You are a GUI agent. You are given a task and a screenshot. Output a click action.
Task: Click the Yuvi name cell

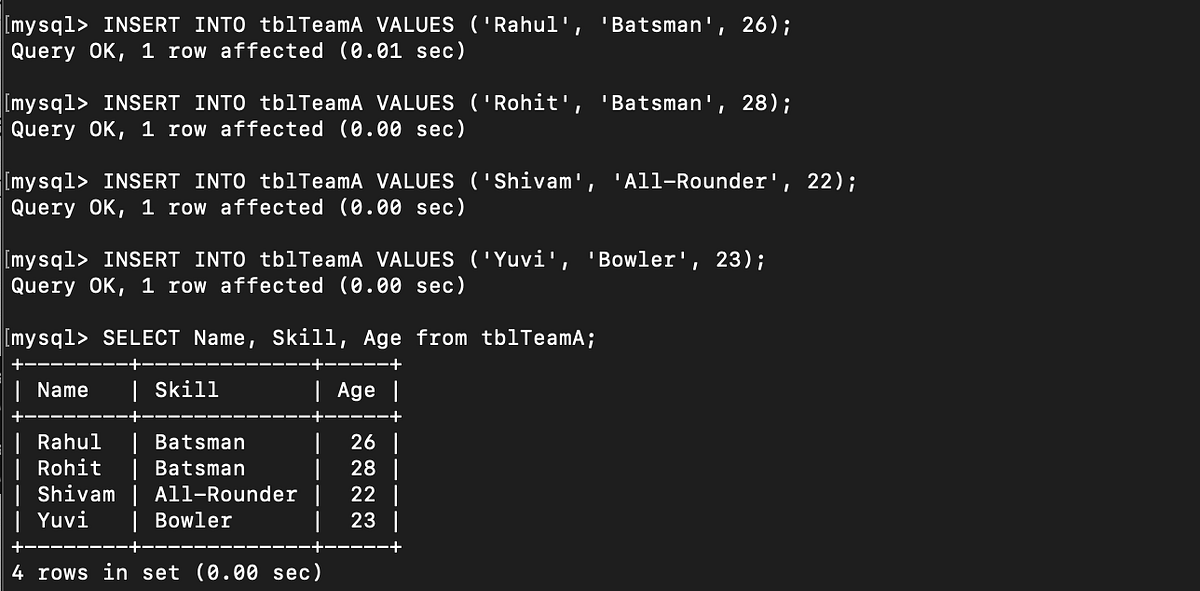click(63, 520)
